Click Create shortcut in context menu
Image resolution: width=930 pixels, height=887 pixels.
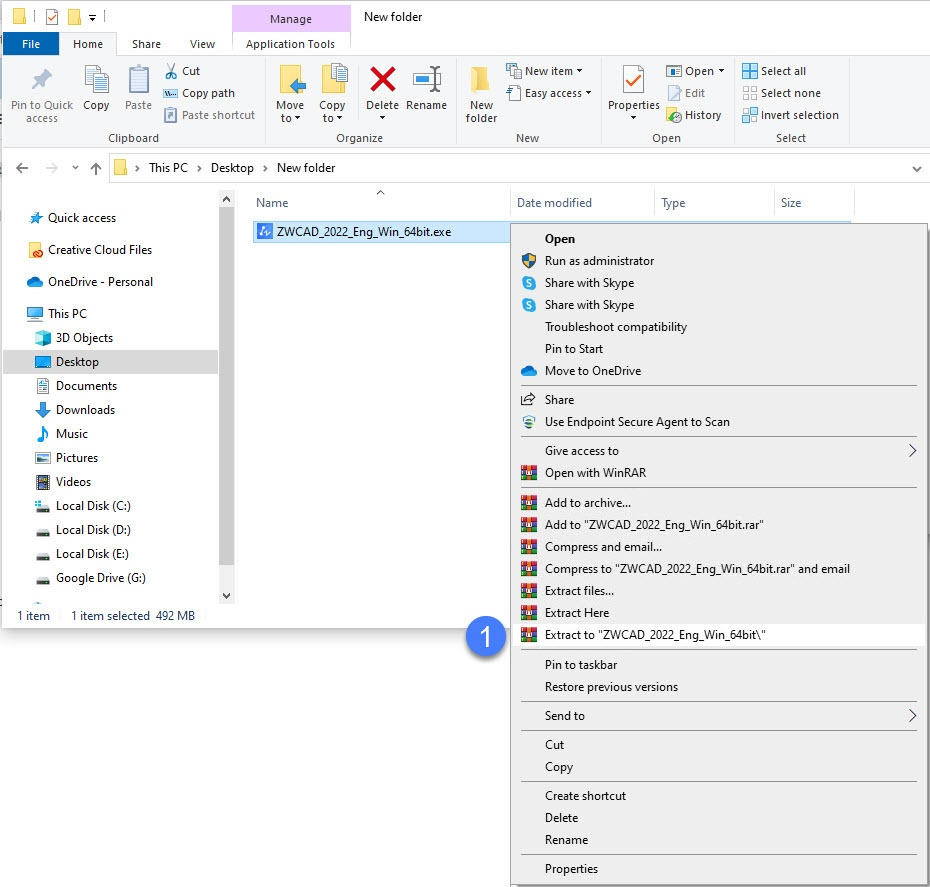coord(719,796)
